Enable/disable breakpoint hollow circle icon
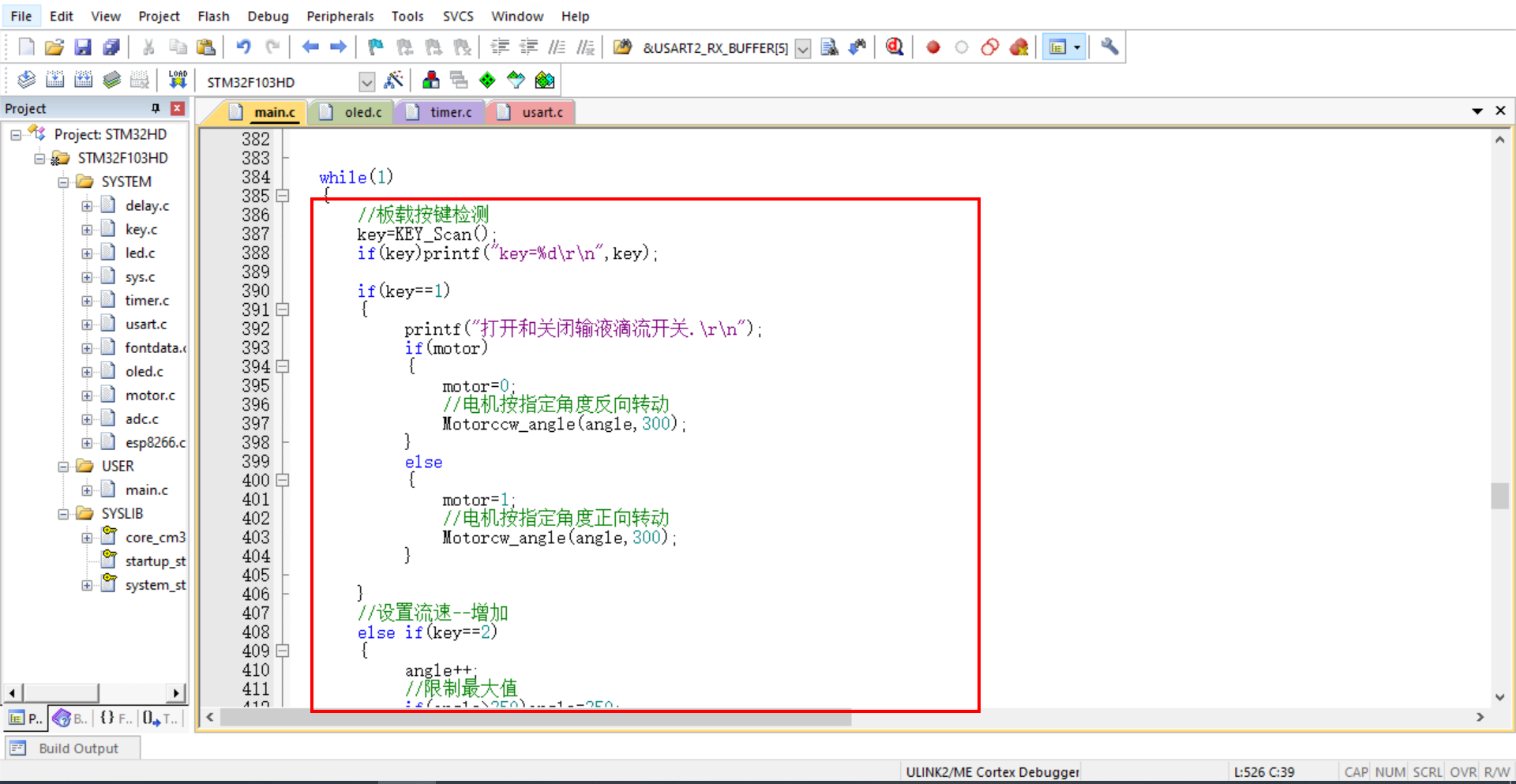This screenshot has width=1516, height=784. coord(962,47)
